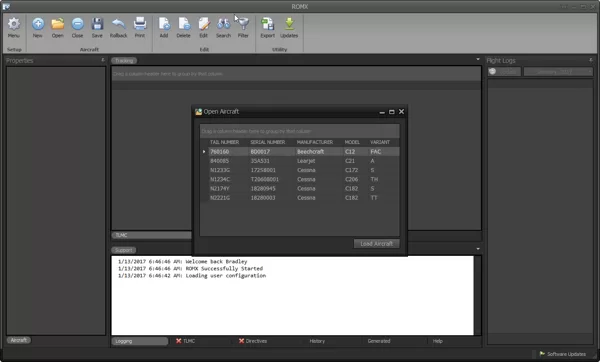Image resolution: width=600 pixels, height=362 pixels.
Task: Select aircraft row N2221G
Action: click(x=300, y=198)
